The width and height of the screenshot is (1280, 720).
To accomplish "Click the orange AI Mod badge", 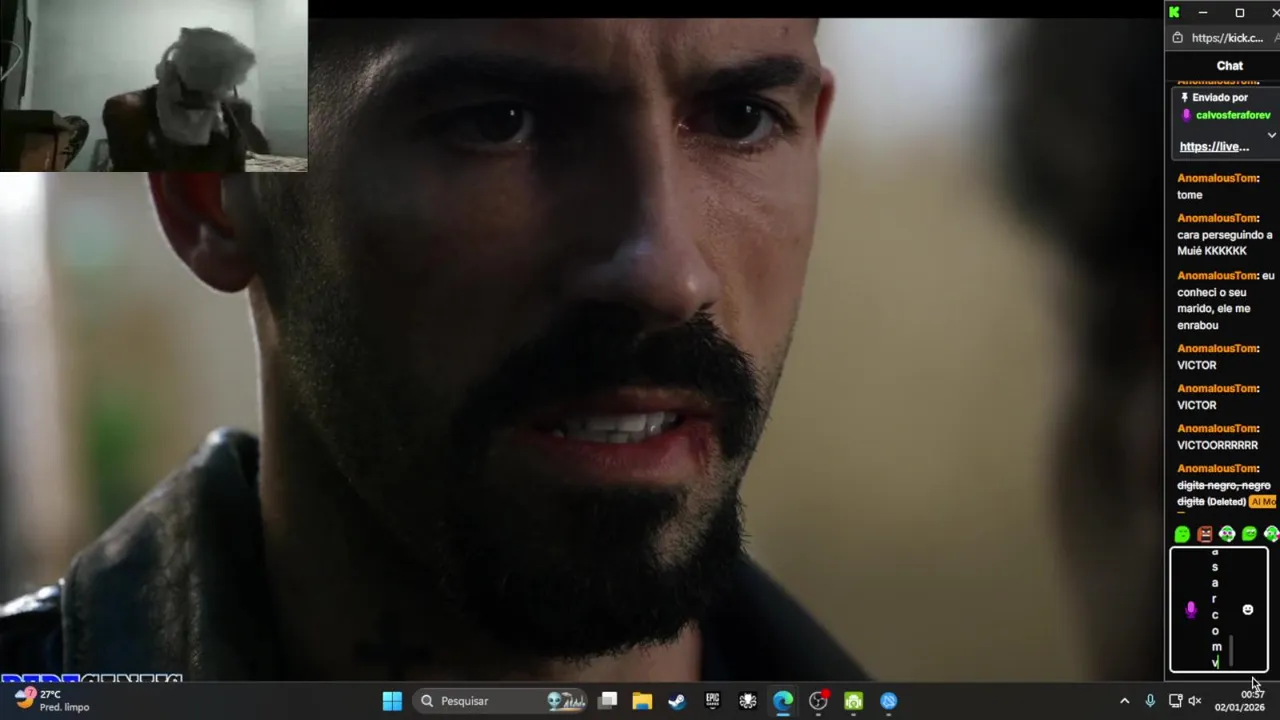I will [1264, 502].
